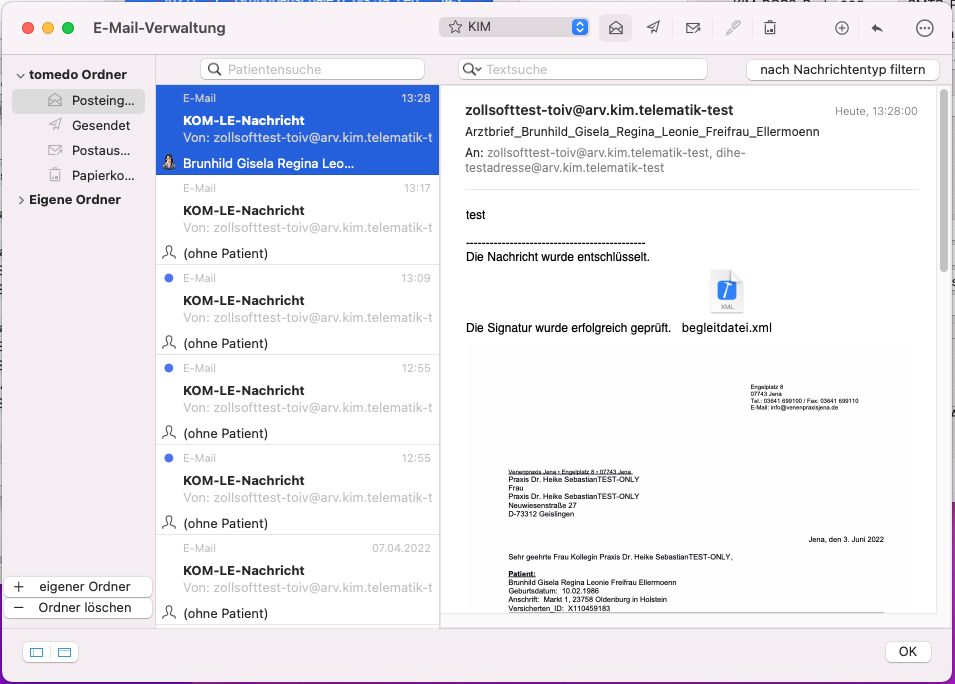Click the unread dot on the 13:09 message
Viewport: 955px width, 684px height.
click(x=169, y=278)
